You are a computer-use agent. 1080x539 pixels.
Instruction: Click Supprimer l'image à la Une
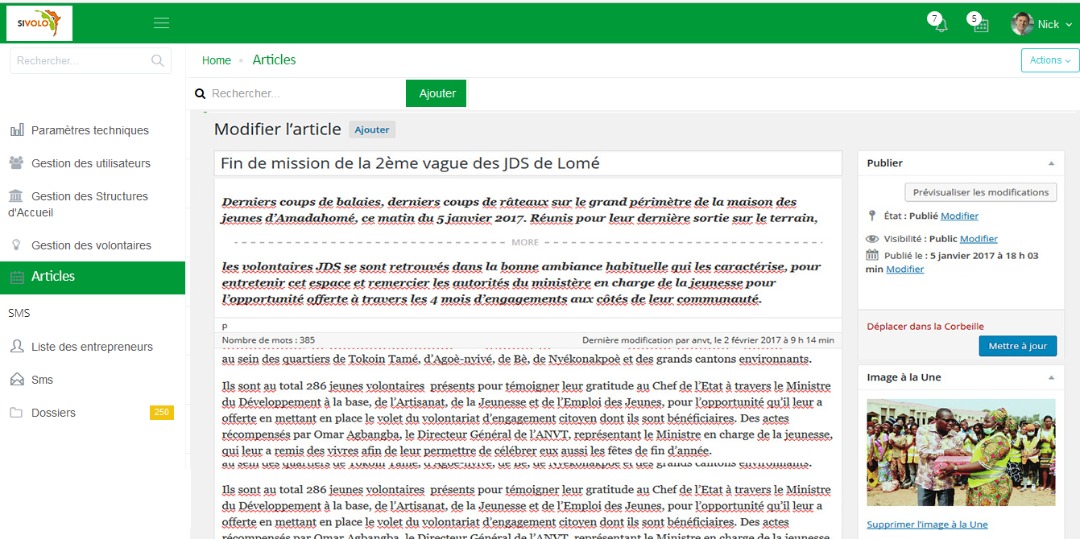[927, 525]
